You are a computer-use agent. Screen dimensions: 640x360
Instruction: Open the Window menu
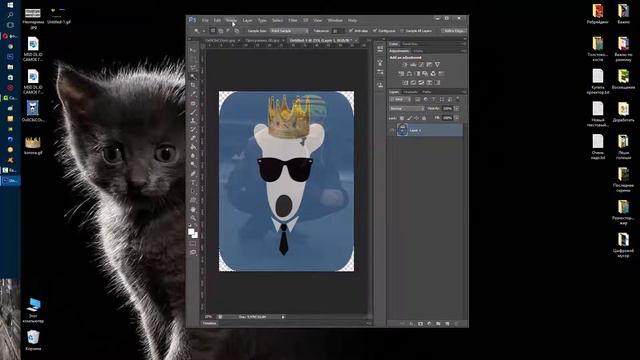[x=335, y=20]
